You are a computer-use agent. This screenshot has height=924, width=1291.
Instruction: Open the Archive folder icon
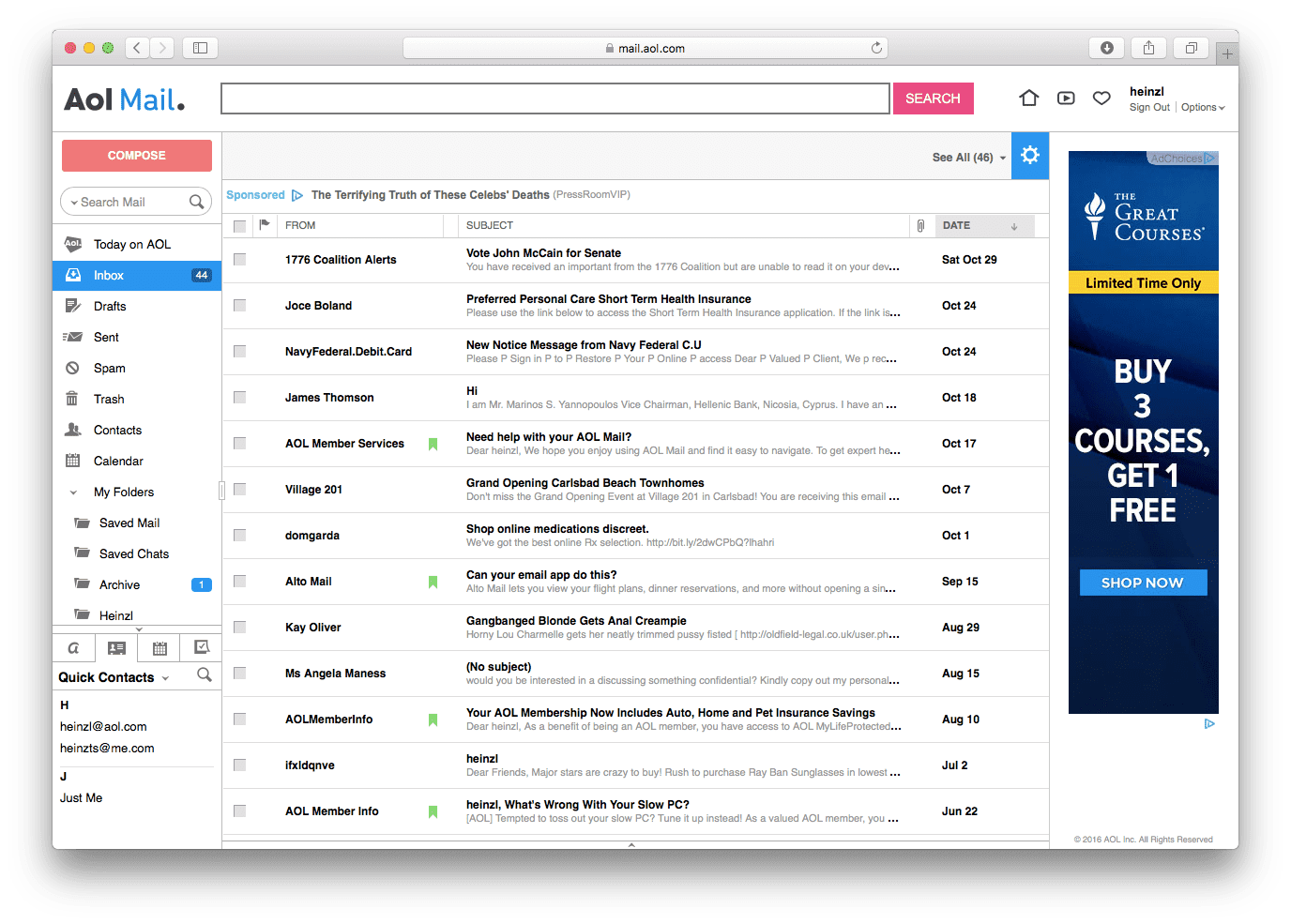pyautogui.click(x=83, y=584)
